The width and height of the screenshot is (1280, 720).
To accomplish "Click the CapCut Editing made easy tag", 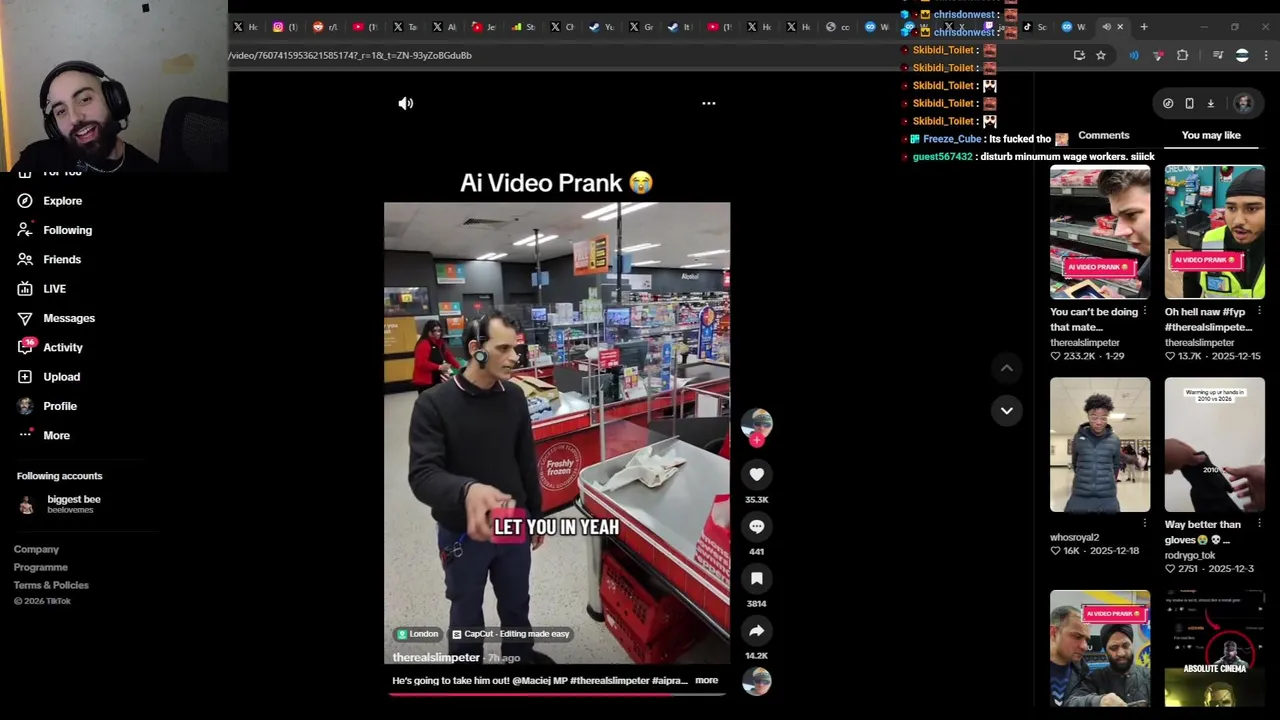I will 511,634.
